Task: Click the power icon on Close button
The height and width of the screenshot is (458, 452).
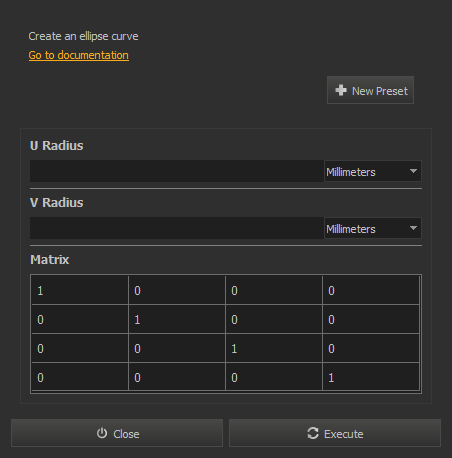Action: click(102, 433)
